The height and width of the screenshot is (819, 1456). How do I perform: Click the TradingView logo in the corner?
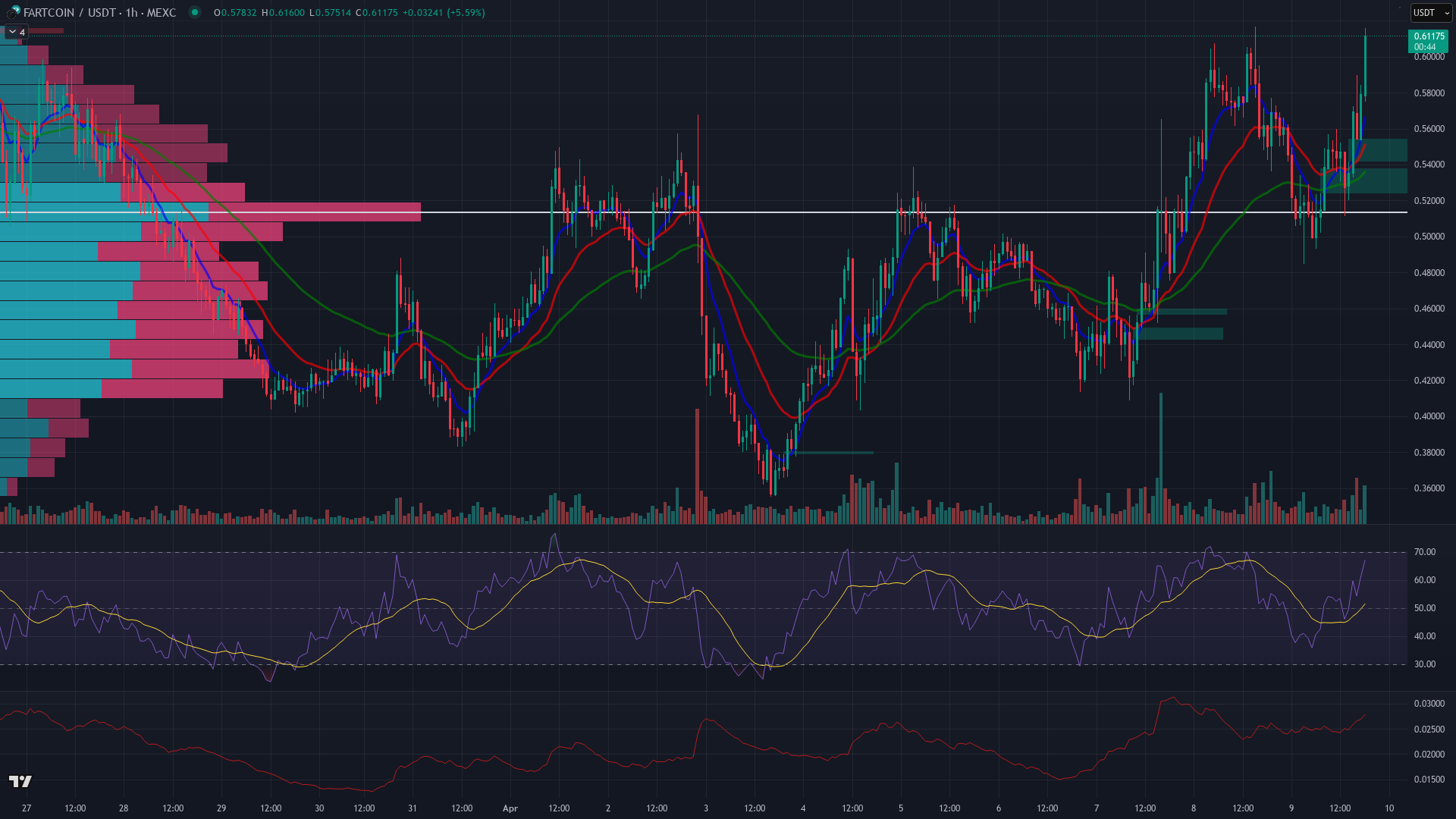[x=20, y=781]
